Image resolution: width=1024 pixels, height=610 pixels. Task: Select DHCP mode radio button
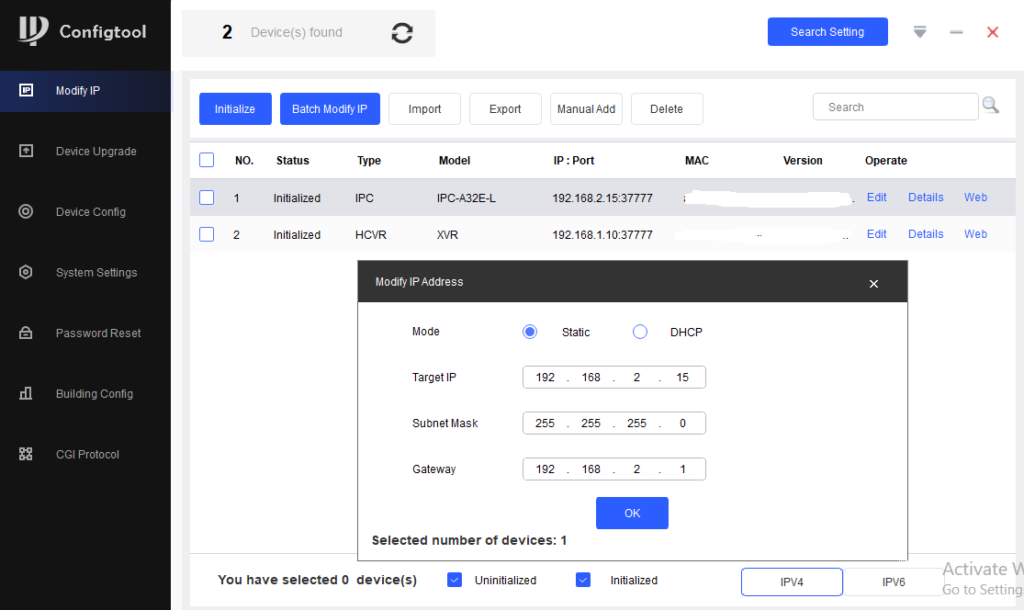[x=640, y=332]
